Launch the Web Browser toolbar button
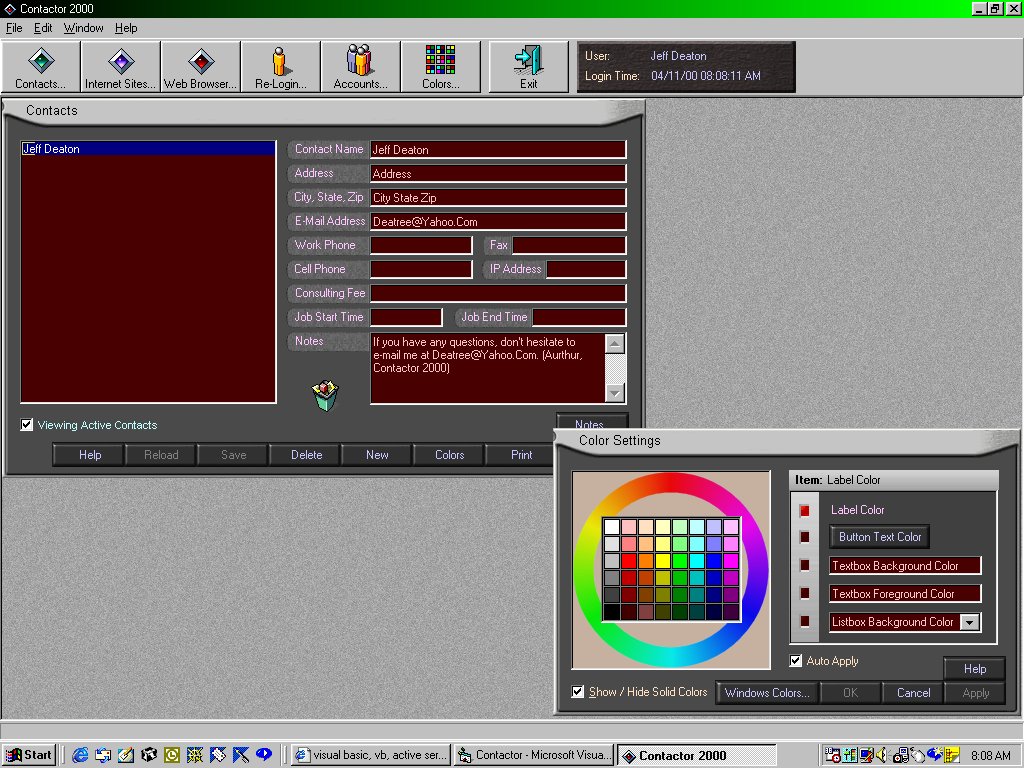This screenshot has width=1024, height=768. tap(200, 67)
